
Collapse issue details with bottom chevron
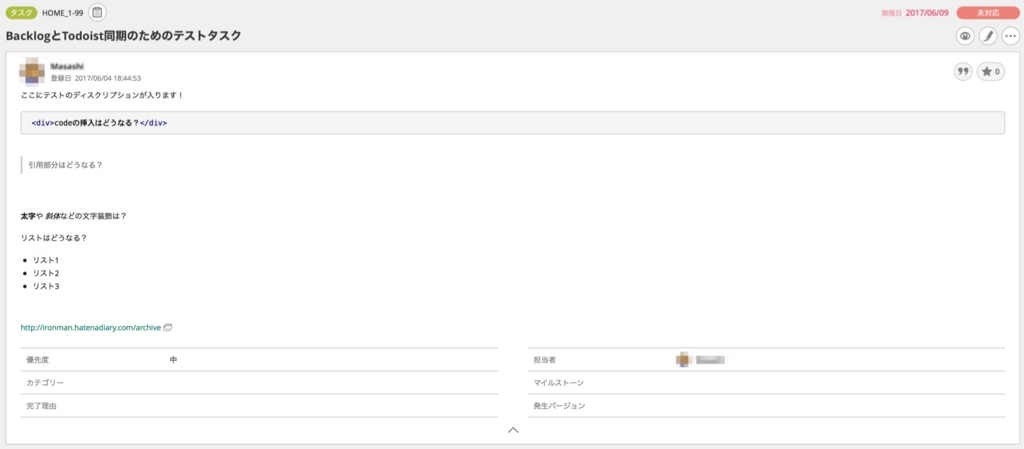[x=513, y=430]
